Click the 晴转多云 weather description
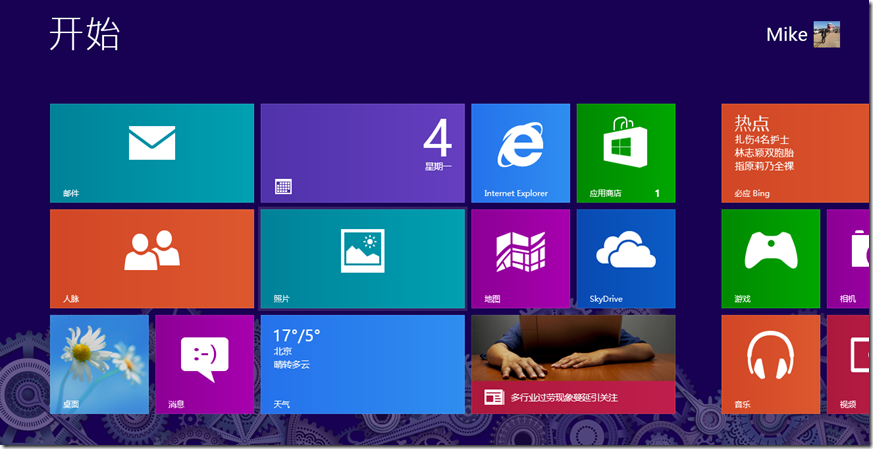873x449 pixels. point(292,365)
